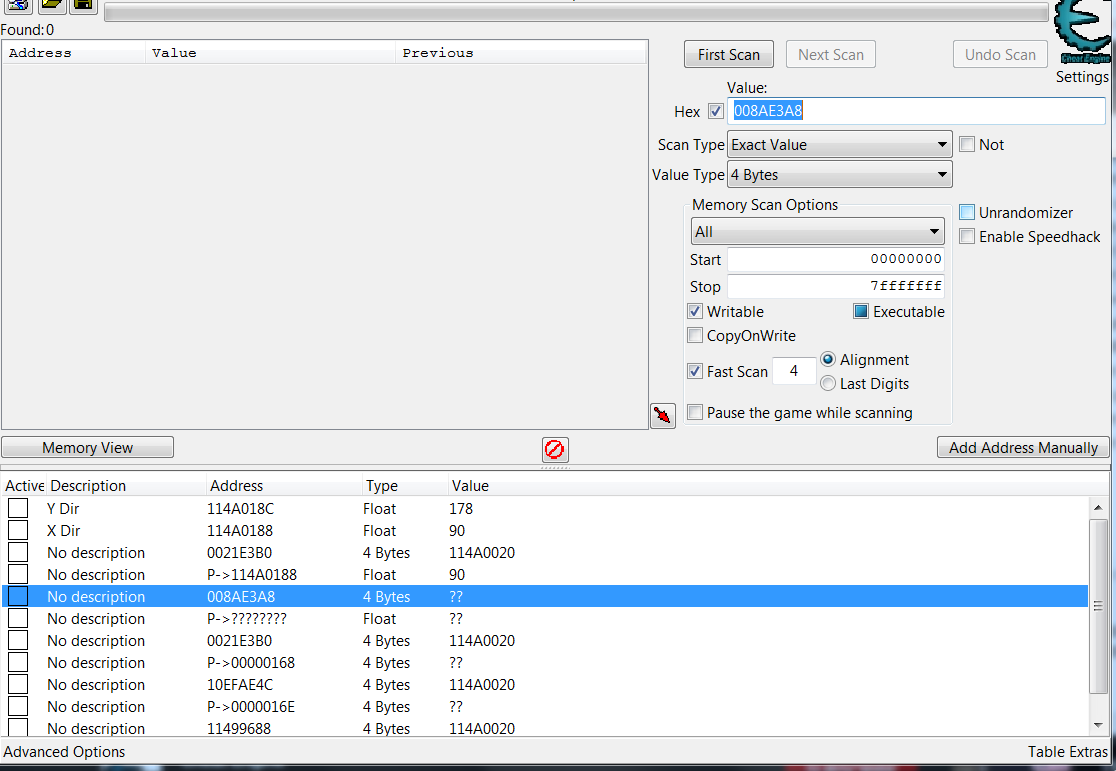Screen dimensions: 1116x771
Task: Click red arrow to add selected addresses
Action: click(662, 416)
